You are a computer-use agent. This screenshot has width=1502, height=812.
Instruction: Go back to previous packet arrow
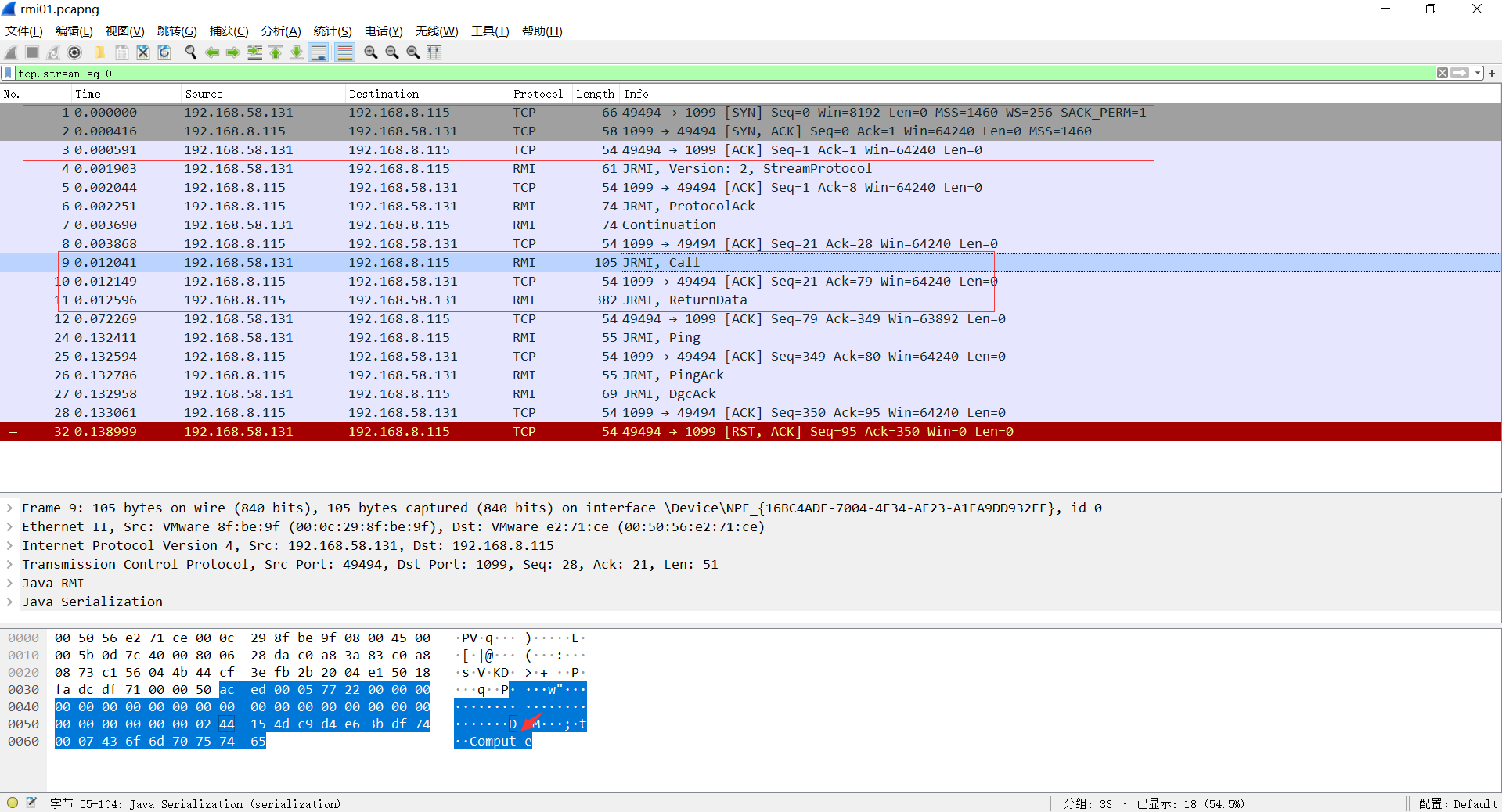coord(211,52)
